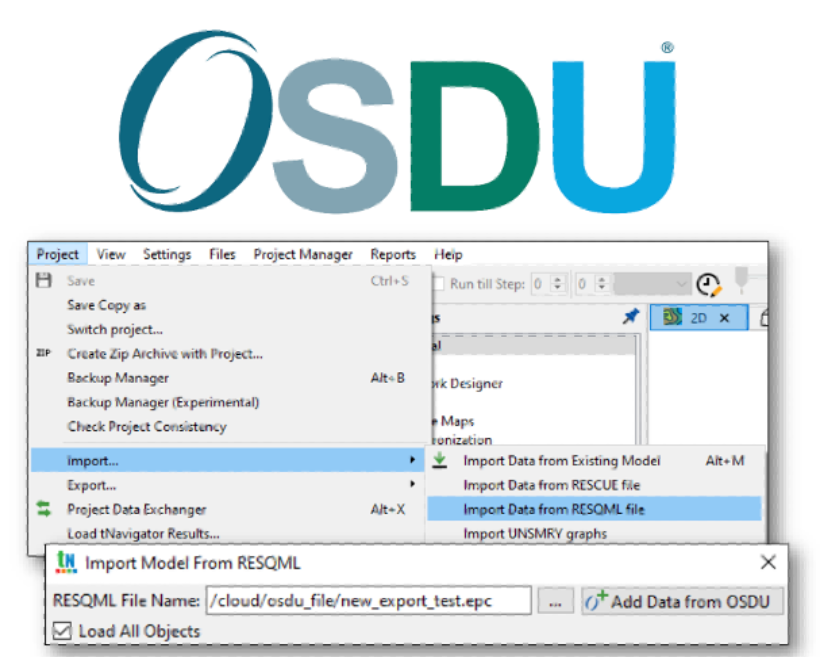Open the Reports menu
This screenshot has width=828, height=658.
point(393,255)
